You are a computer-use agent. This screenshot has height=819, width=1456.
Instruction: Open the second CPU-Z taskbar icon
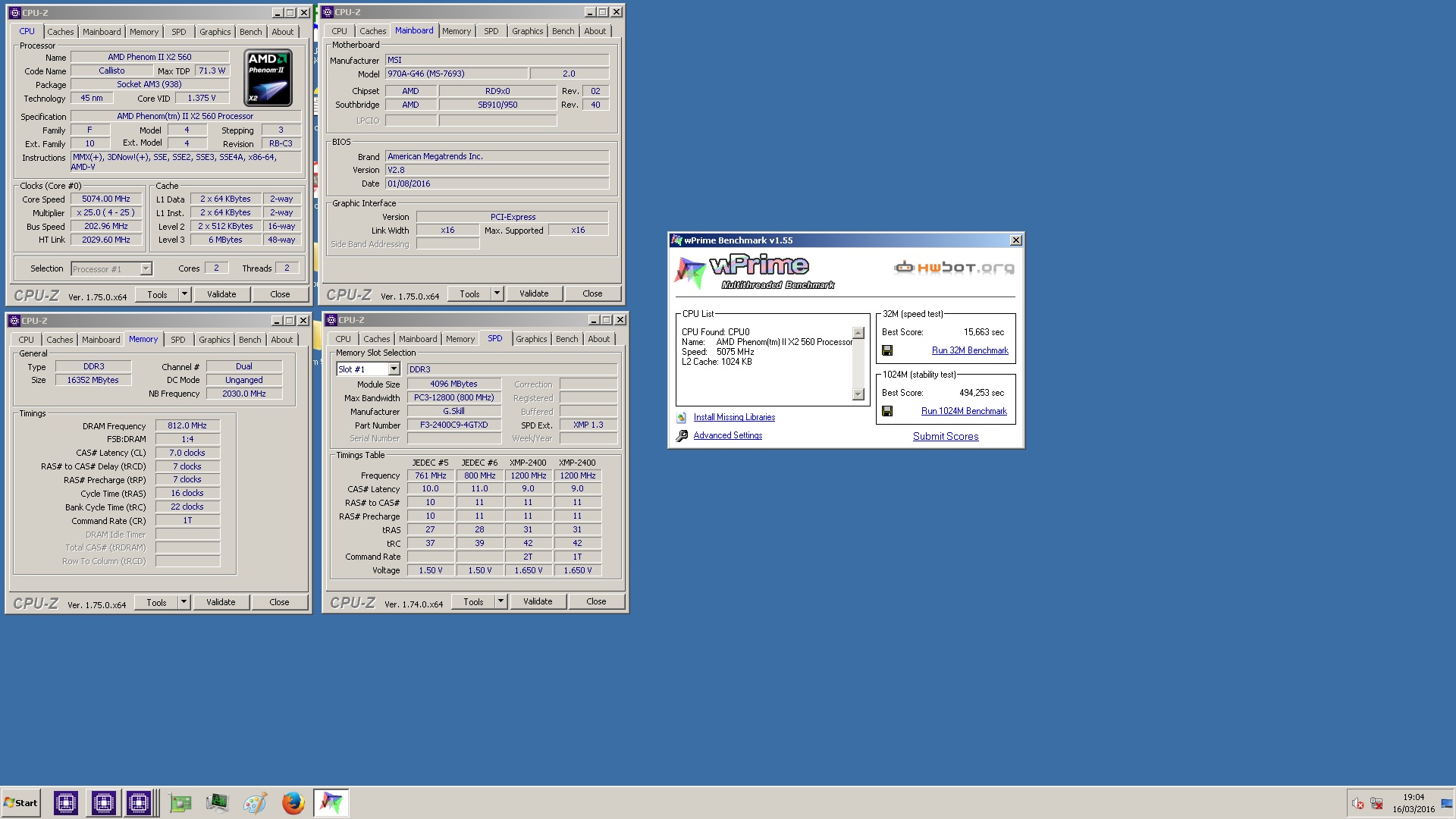pyautogui.click(x=103, y=802)
